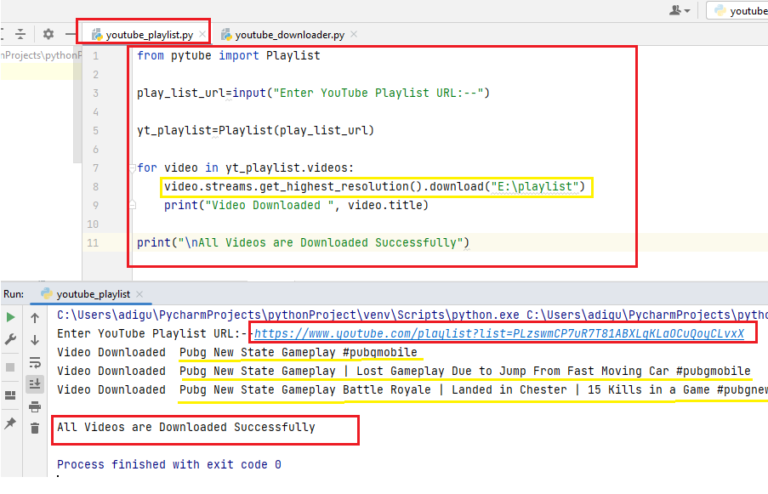Rerun the script with green play button
The width and height of the screenshot is (768, 494).
pyautogui.click(x=10, y=317)
